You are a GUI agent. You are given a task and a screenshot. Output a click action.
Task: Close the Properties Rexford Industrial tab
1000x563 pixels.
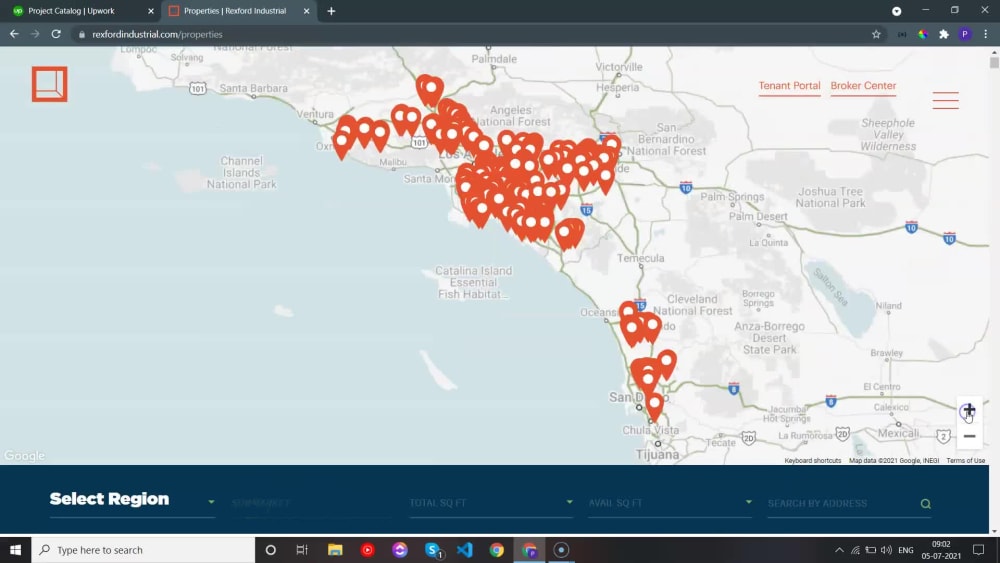(306, 11)
